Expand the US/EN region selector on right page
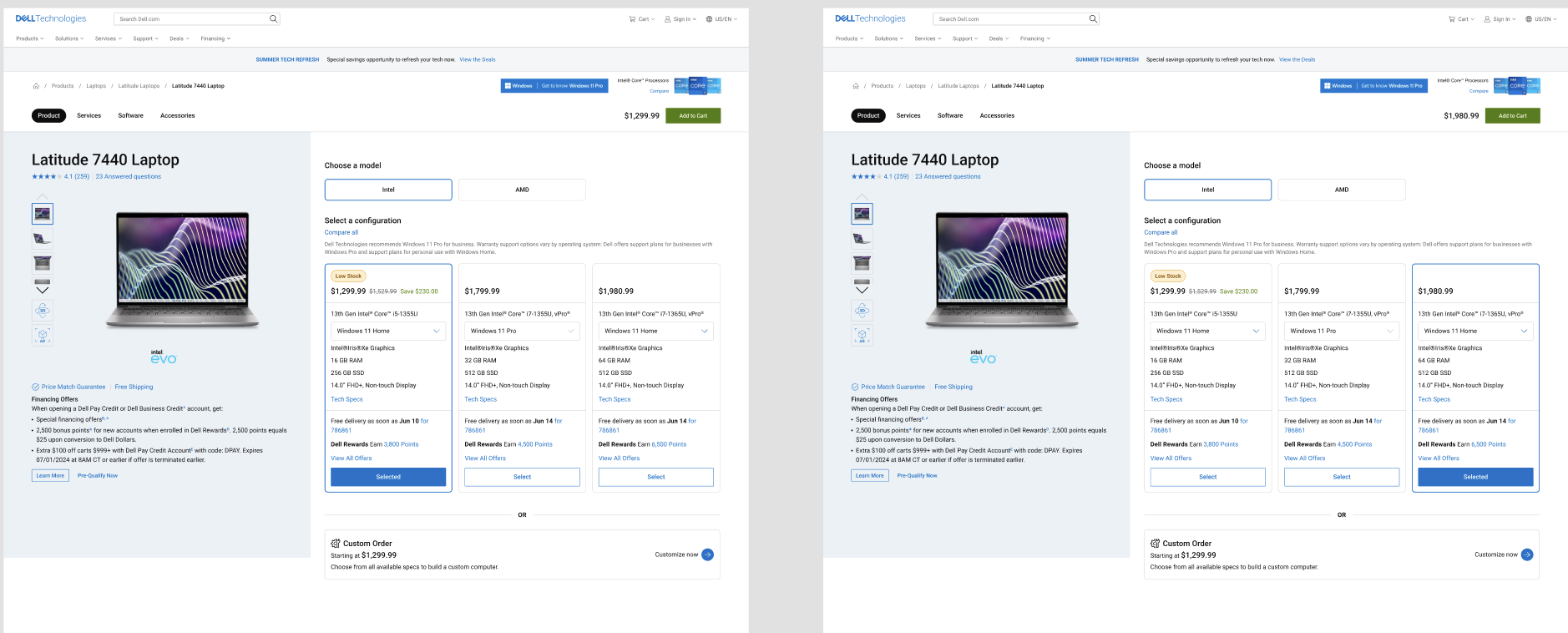Viewport: 1568px width, 633px height. click(x=1541, y=18)
